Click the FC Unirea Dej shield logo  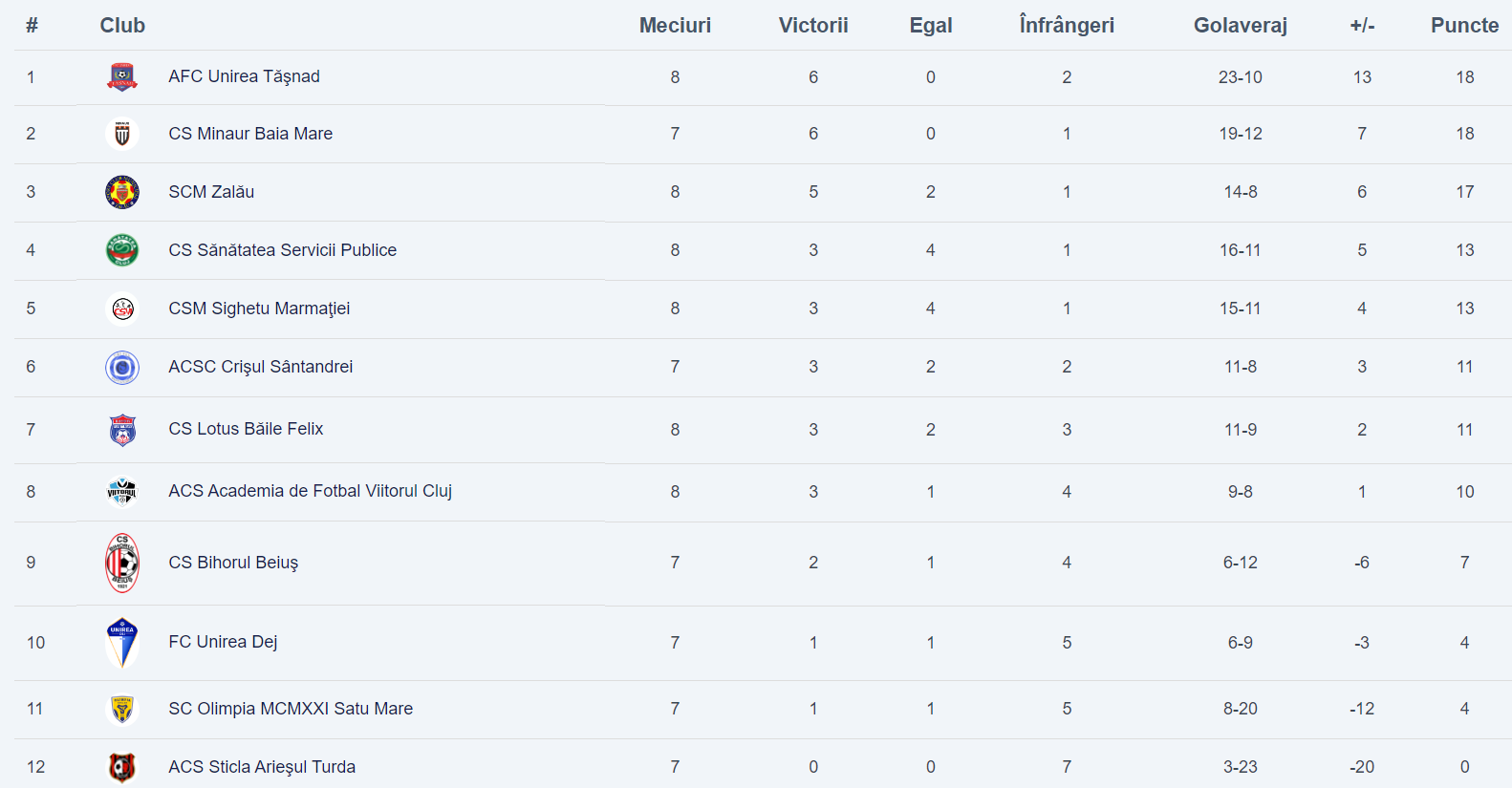click(122, 642)
